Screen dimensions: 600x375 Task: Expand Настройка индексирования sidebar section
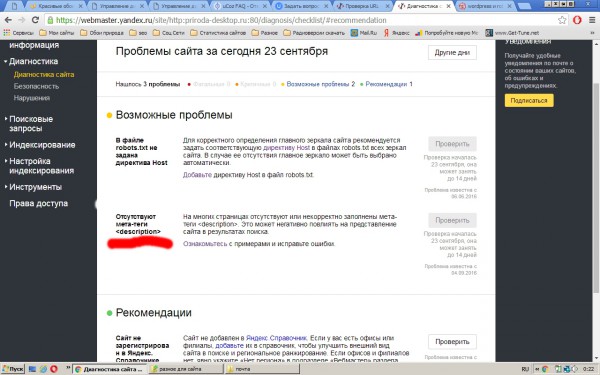(x=41, y=166)
